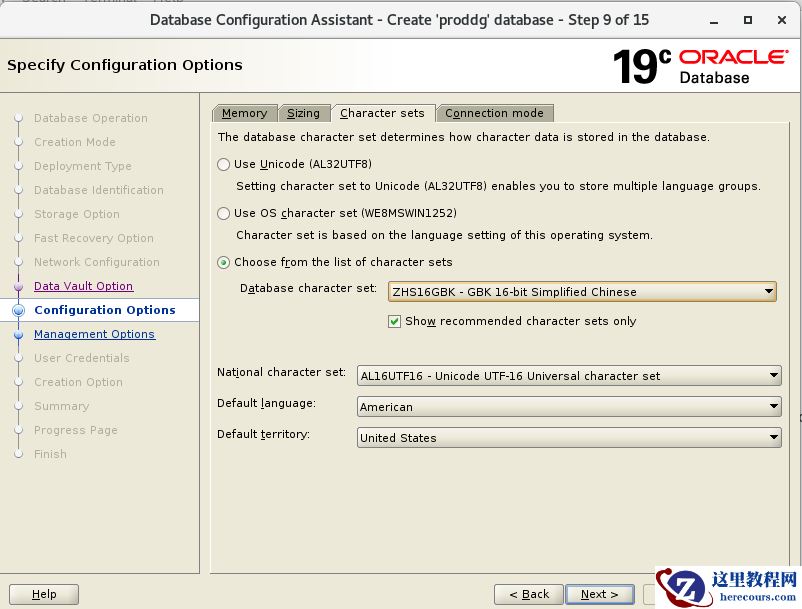The width and height of the screenshot is (802, 609).
Task: Click the Deployment Type step label
Action: coord(83,166)
